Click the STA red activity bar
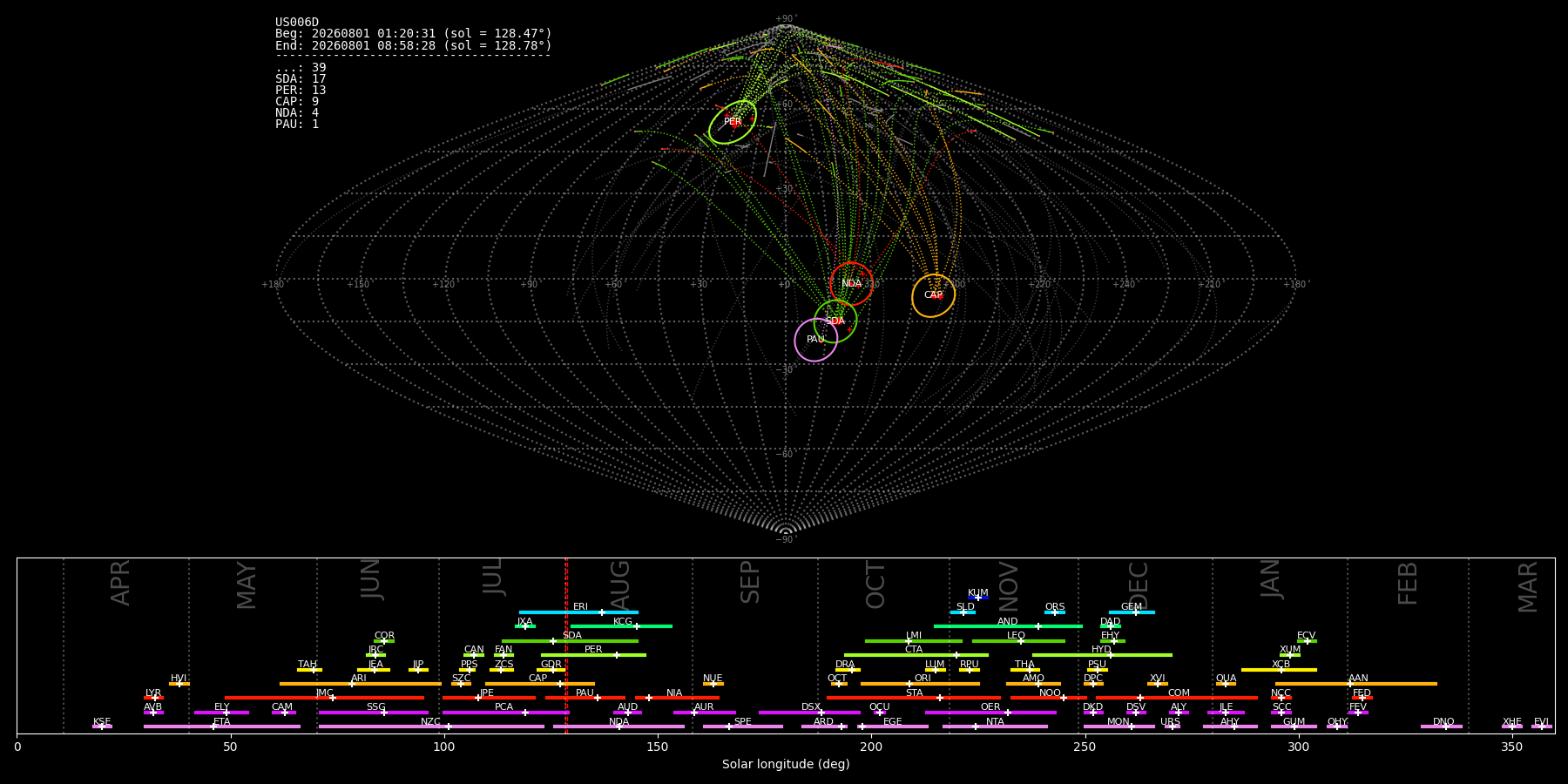Screen dimensions: 1568x784 (914, 698)
